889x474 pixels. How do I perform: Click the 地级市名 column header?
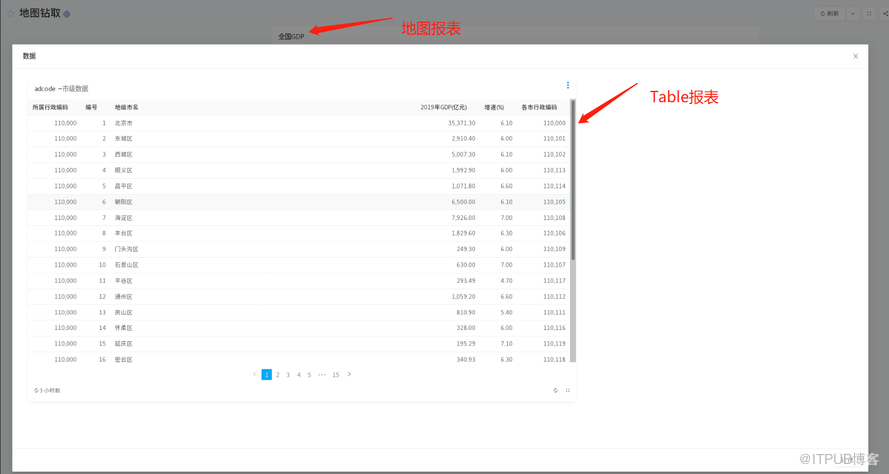(127, 107)
